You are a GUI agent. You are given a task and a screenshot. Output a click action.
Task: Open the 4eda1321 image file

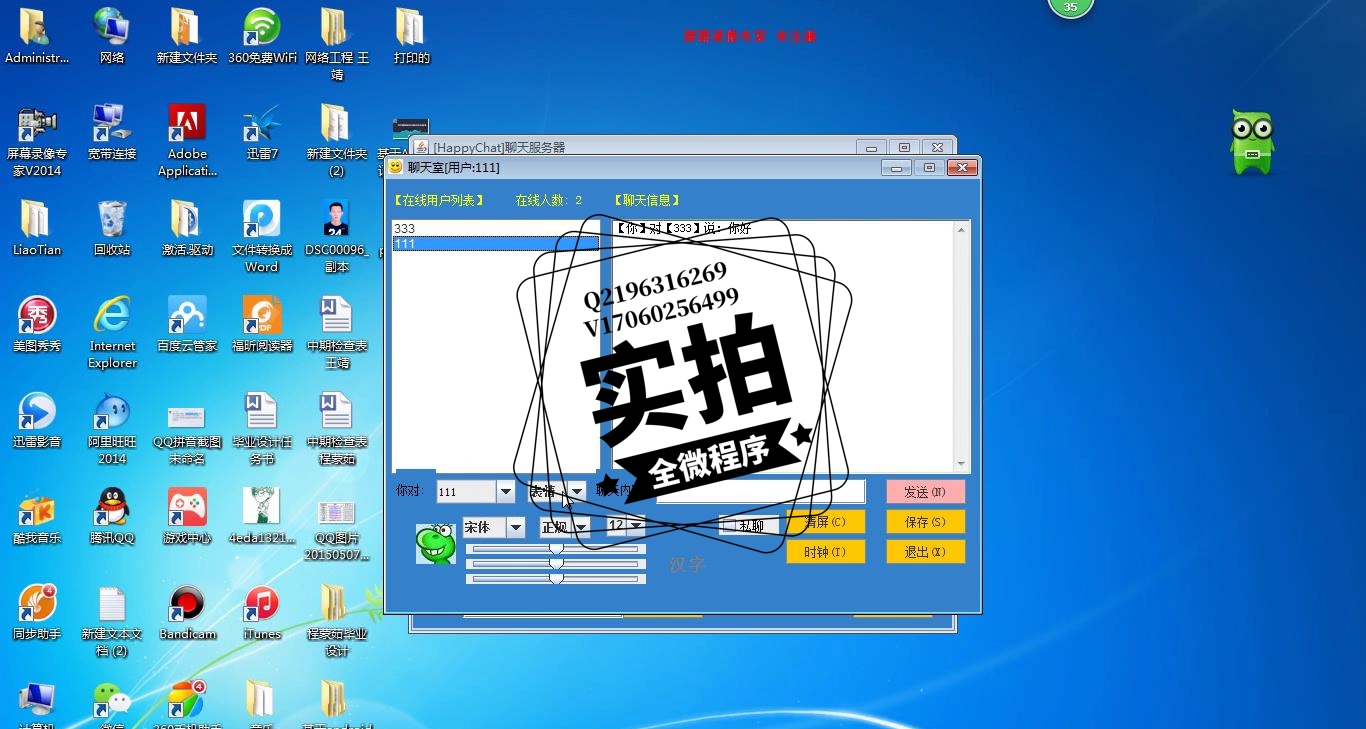pyautogui.click(x=262, y=516)
